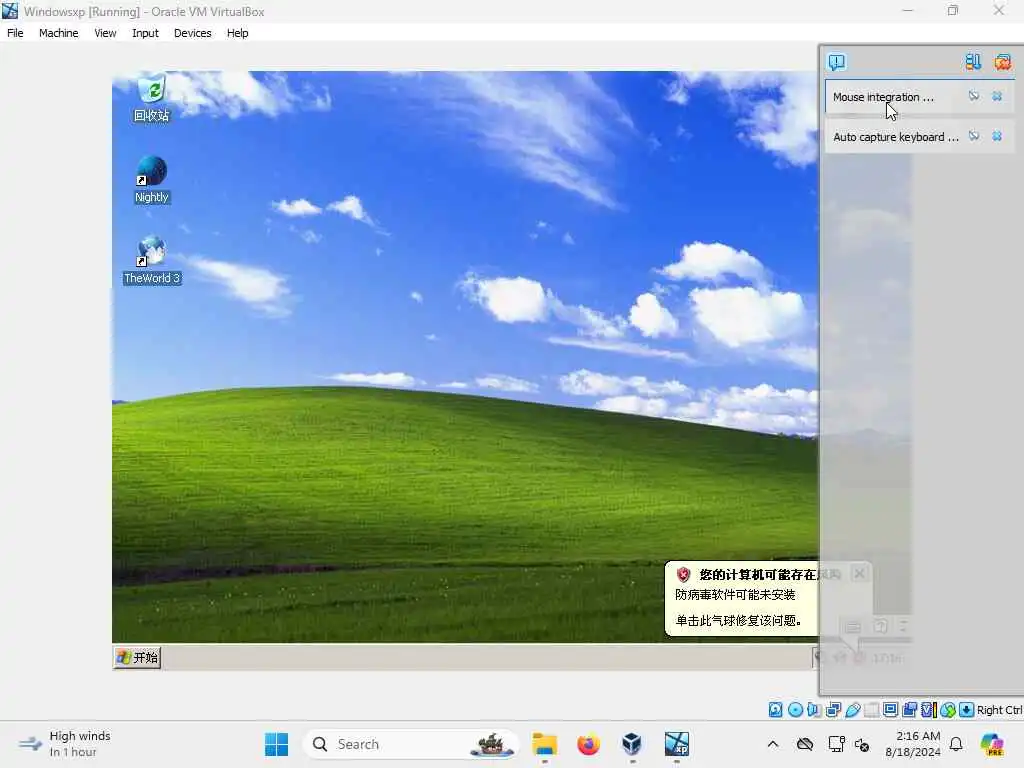
Task: Click the Auto capture keyboard notification's don't-show-again icon
Action: coord(974,136)
